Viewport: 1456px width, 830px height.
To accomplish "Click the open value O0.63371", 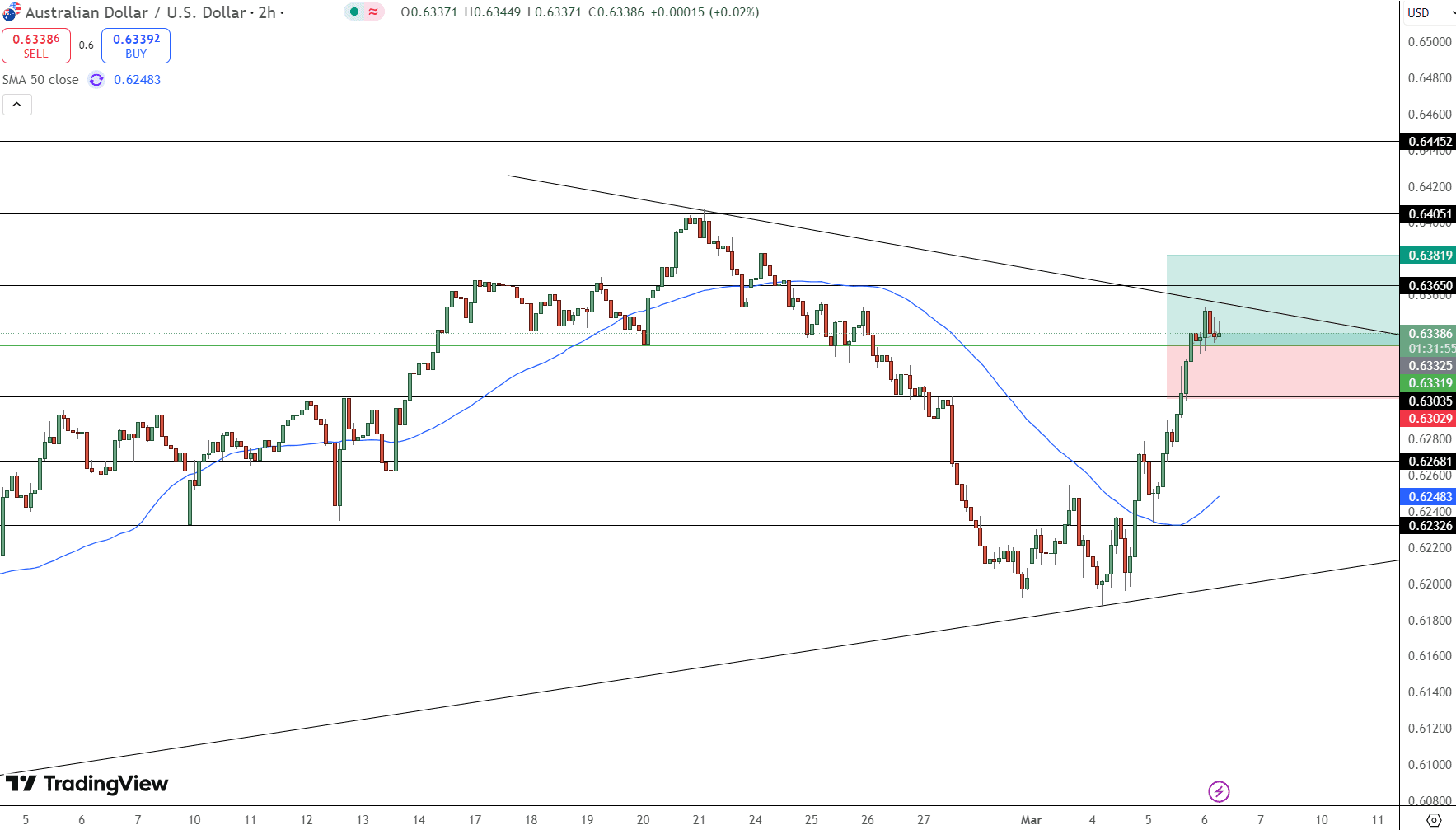I will pos(429,12).
